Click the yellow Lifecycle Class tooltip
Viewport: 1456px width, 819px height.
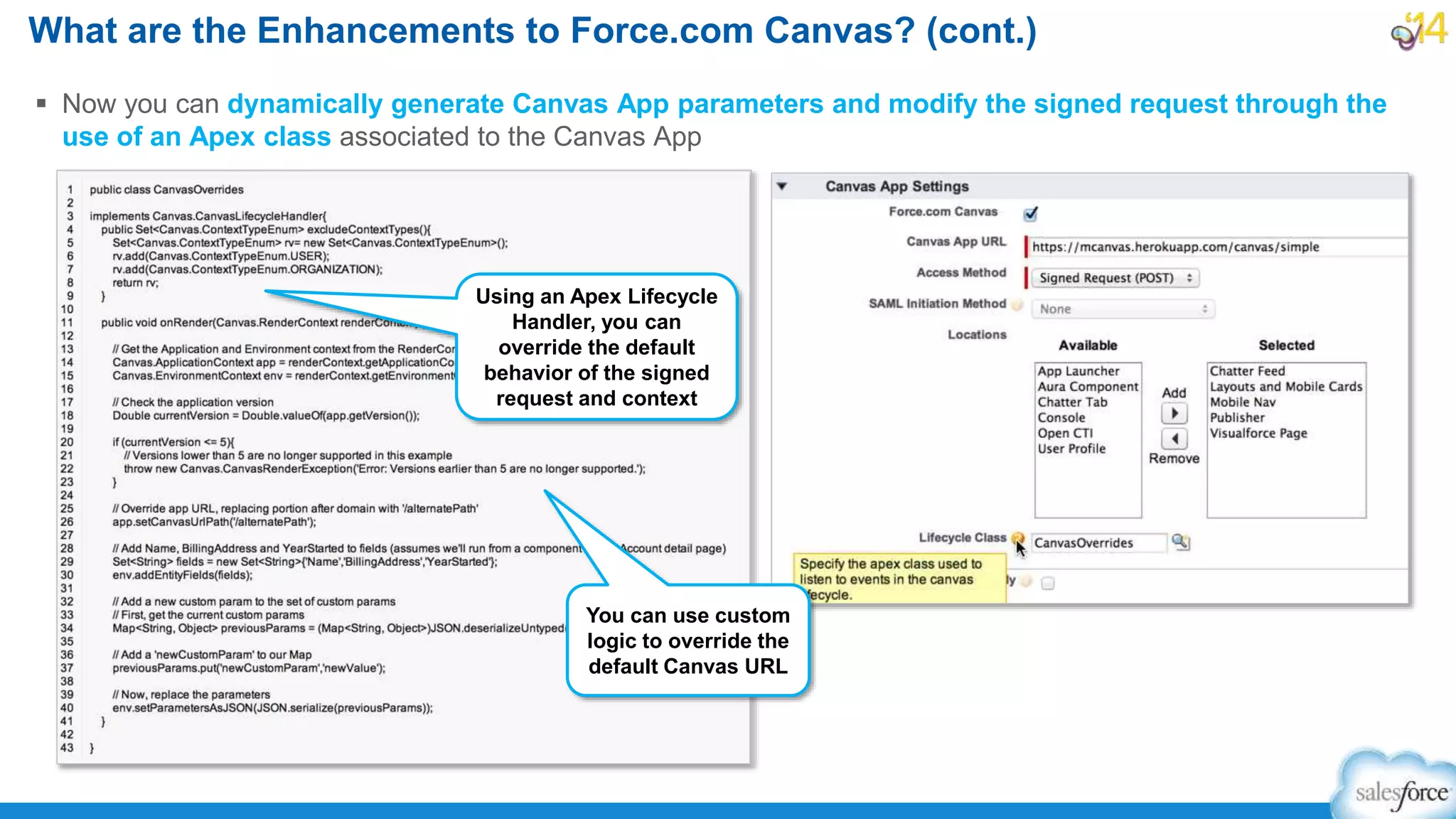click(899, 579)
